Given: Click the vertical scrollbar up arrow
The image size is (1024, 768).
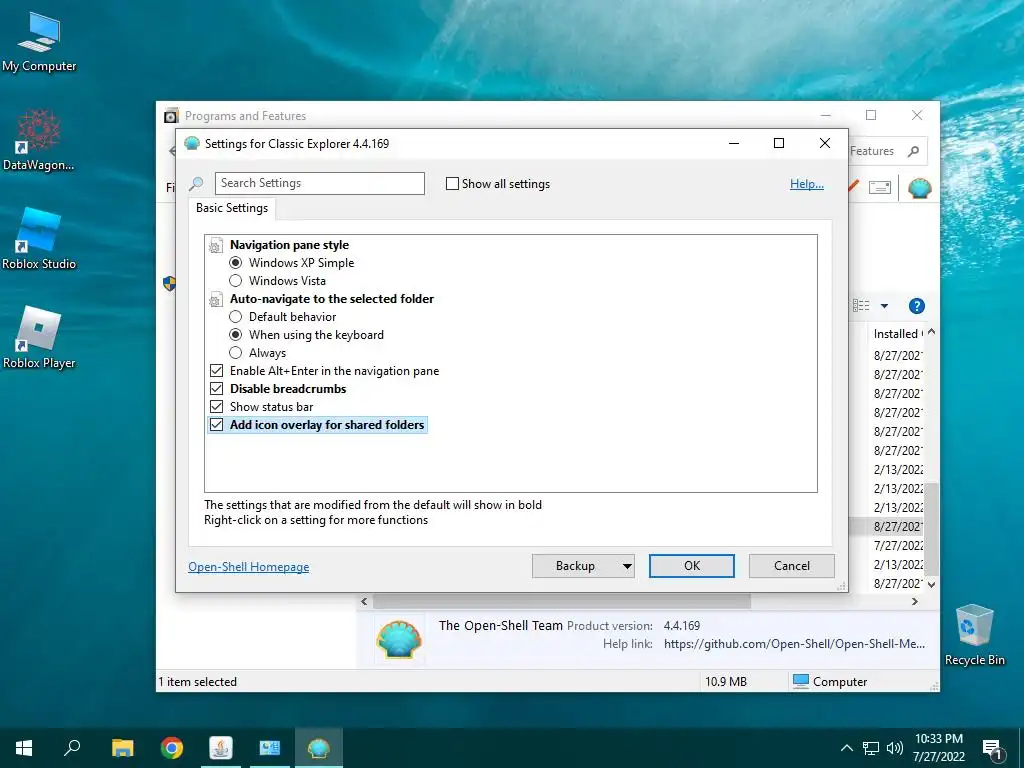Looking at the screenshot, I should click(x=931, y=332).
